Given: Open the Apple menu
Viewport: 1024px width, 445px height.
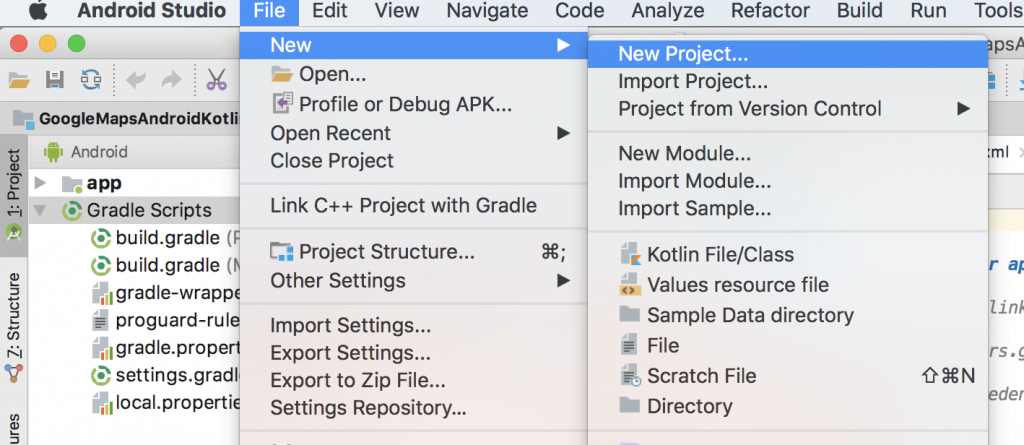Looking at the screenshot, I should pos(39,10).
